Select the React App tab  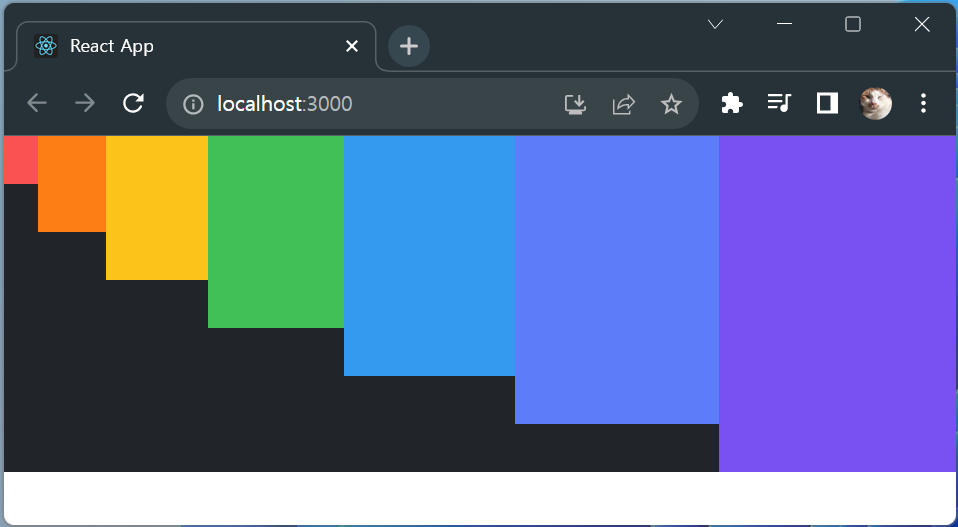[x=196, y=46]
